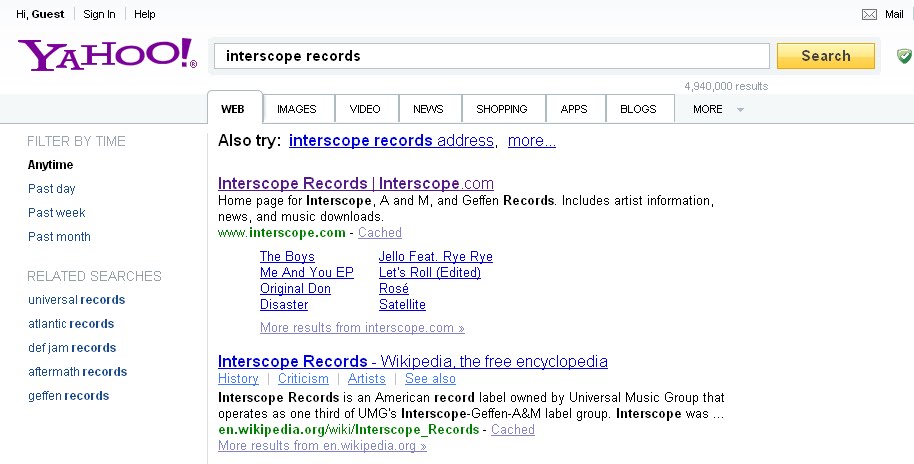The image size is (914, 464).
Task: Jump to Wikipedia Artists section link
Action: pyautogui.click(x=367, y=379)
